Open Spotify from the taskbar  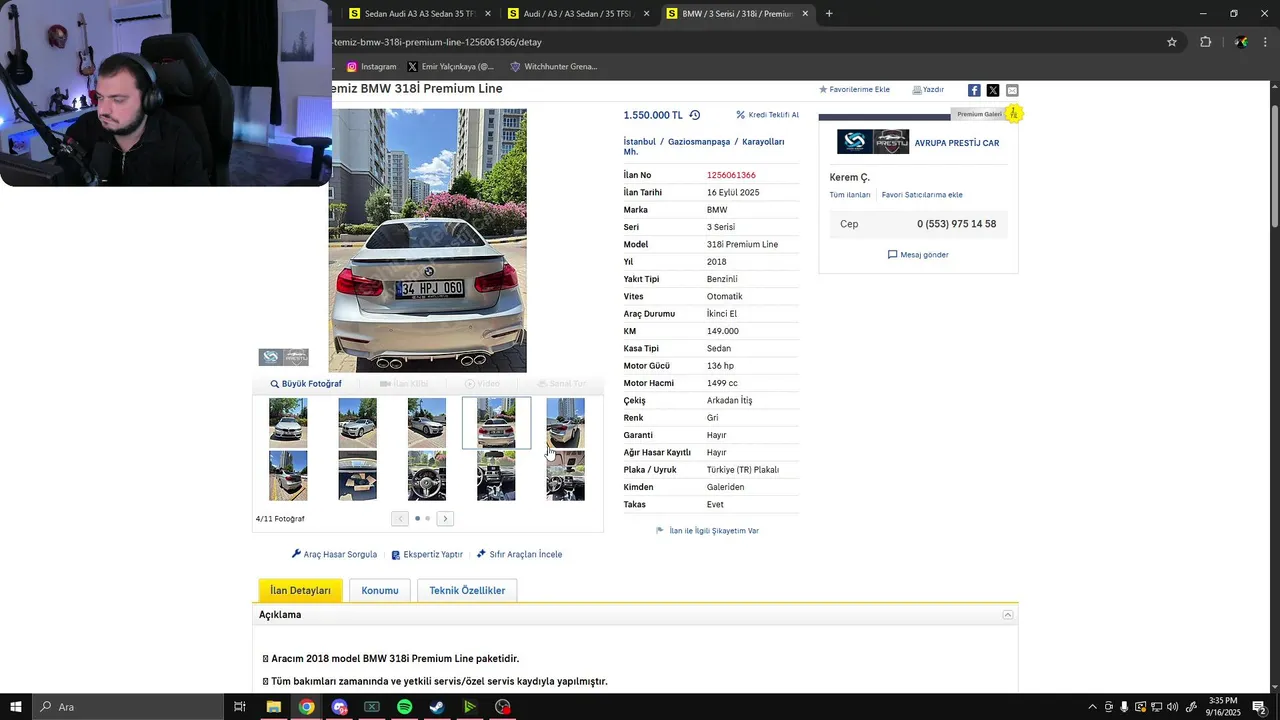click(404, 707)
